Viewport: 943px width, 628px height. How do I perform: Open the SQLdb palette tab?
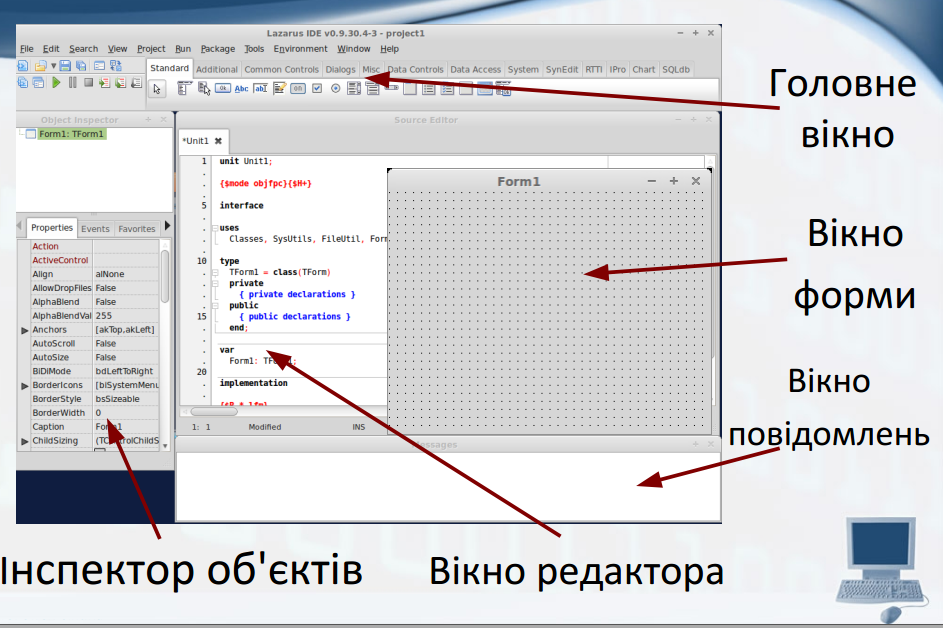click(x=676, y=69)
